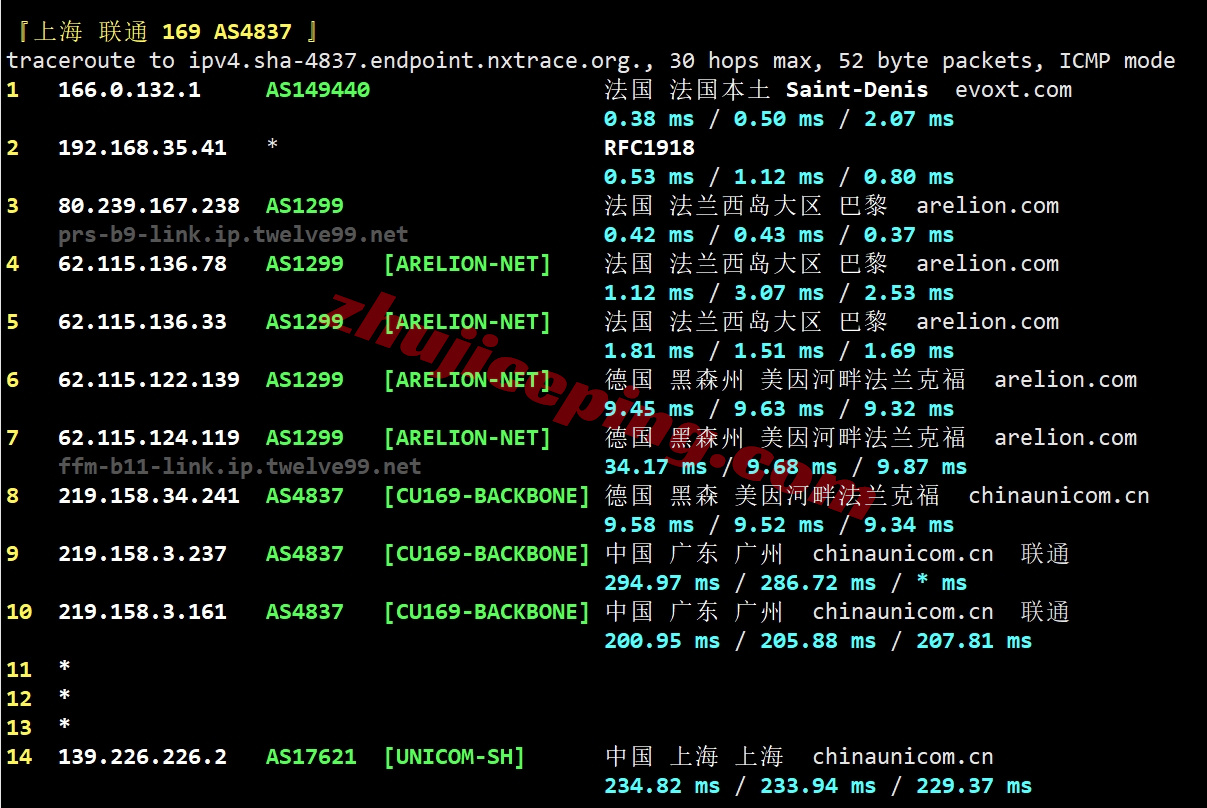This screenshot has width=1207, height=808.
Task: Click the IP 139.226.226.2
Action: pyautogui.click(x=142, y=757)
